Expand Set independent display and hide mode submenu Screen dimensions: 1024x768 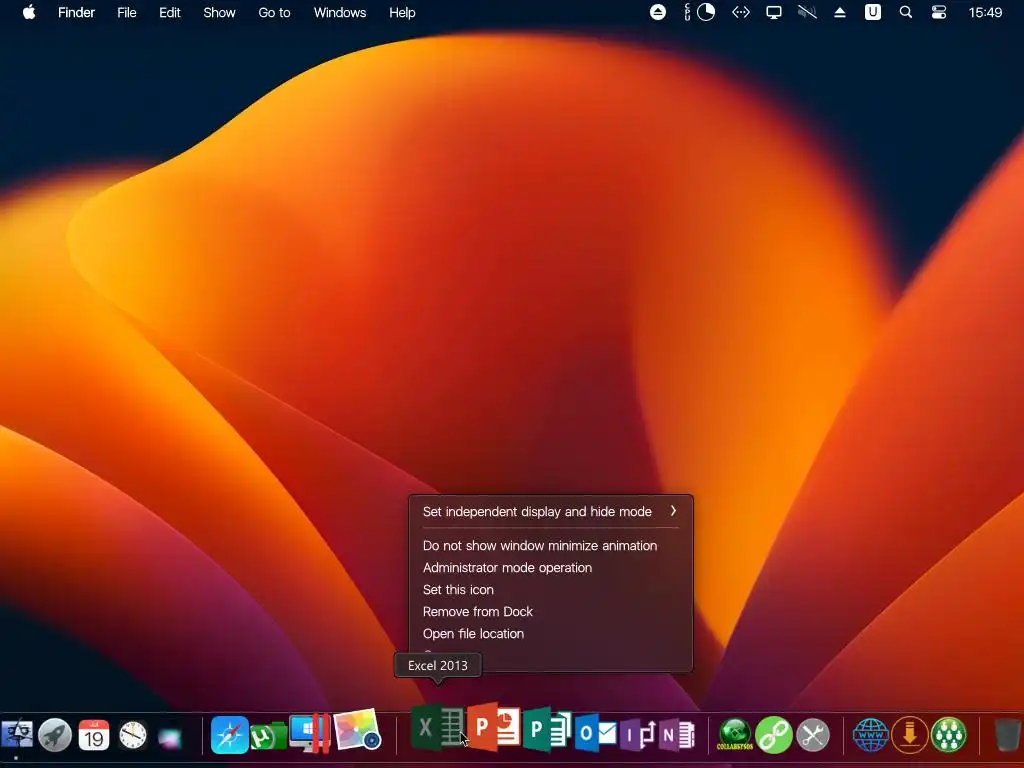tap(551, 511)
